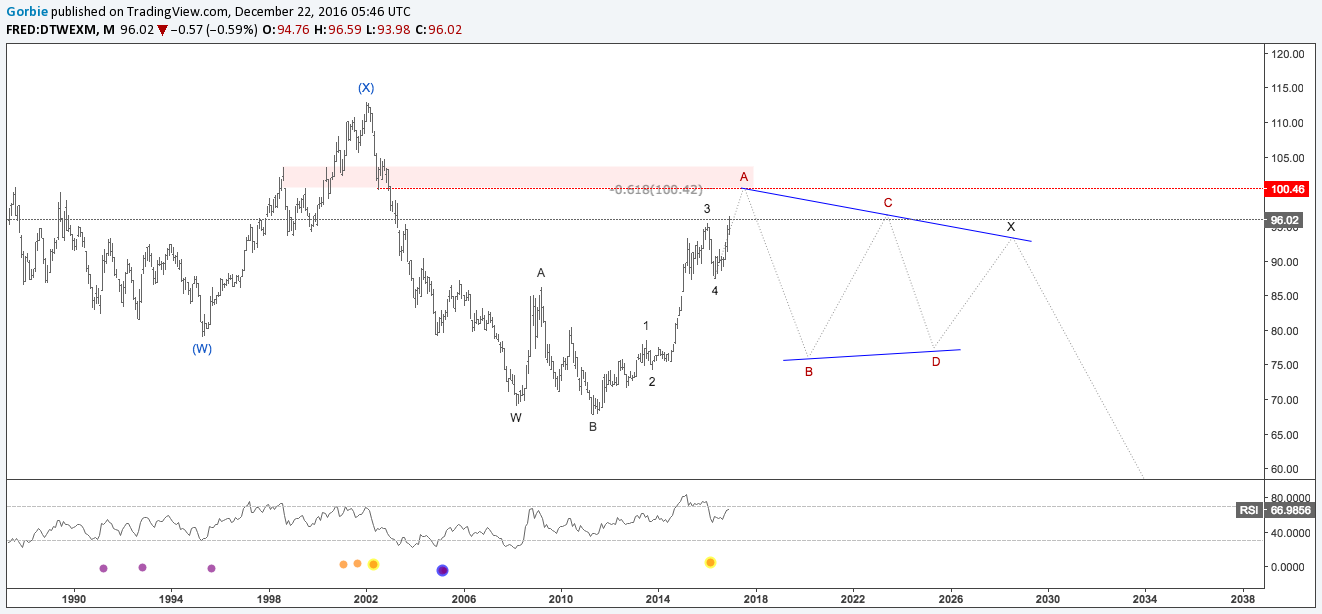Select the −0.57 (−0.59%) change value

coord(214,29)
